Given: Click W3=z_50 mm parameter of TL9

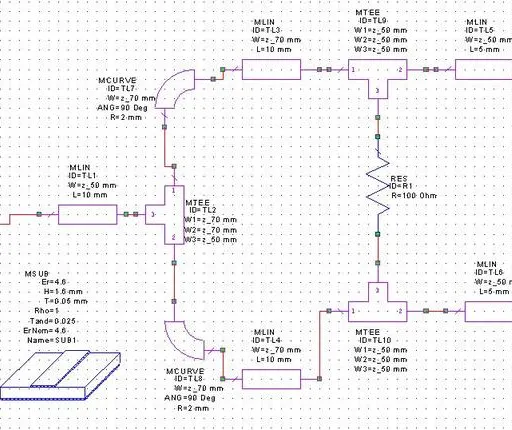Looking at the screenshot, I should [380, 49].
